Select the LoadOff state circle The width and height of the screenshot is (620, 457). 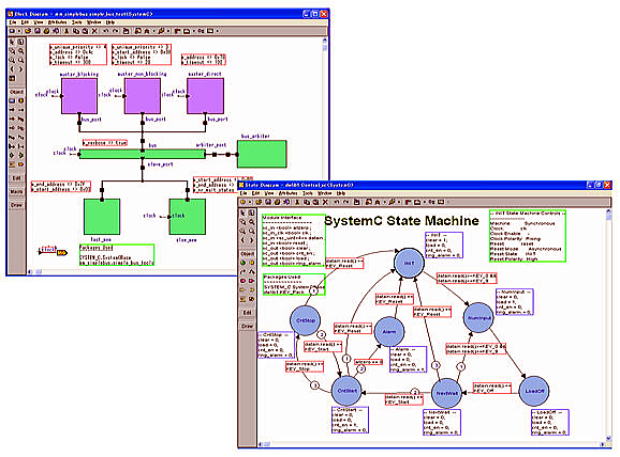[534, 391]
